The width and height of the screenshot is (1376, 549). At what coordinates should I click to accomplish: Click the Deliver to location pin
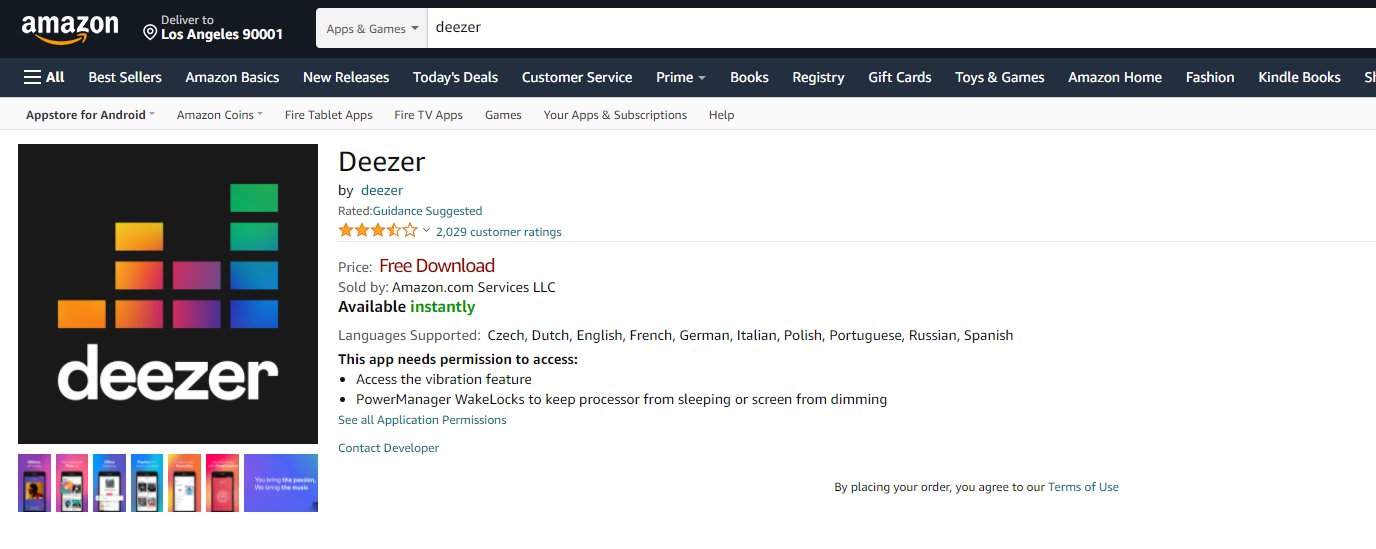150,33
